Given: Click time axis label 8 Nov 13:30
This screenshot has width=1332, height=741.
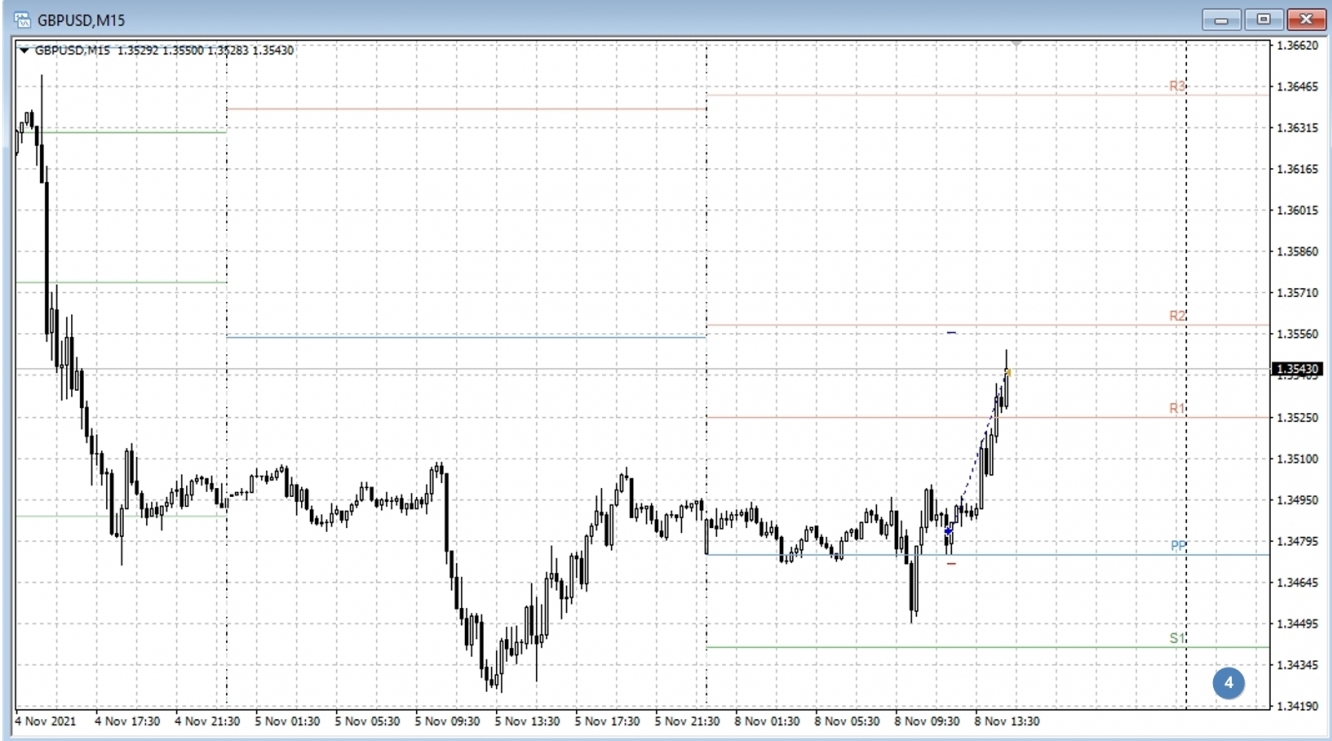Looking at the screenshot, I should click(x=1007, y=720).
